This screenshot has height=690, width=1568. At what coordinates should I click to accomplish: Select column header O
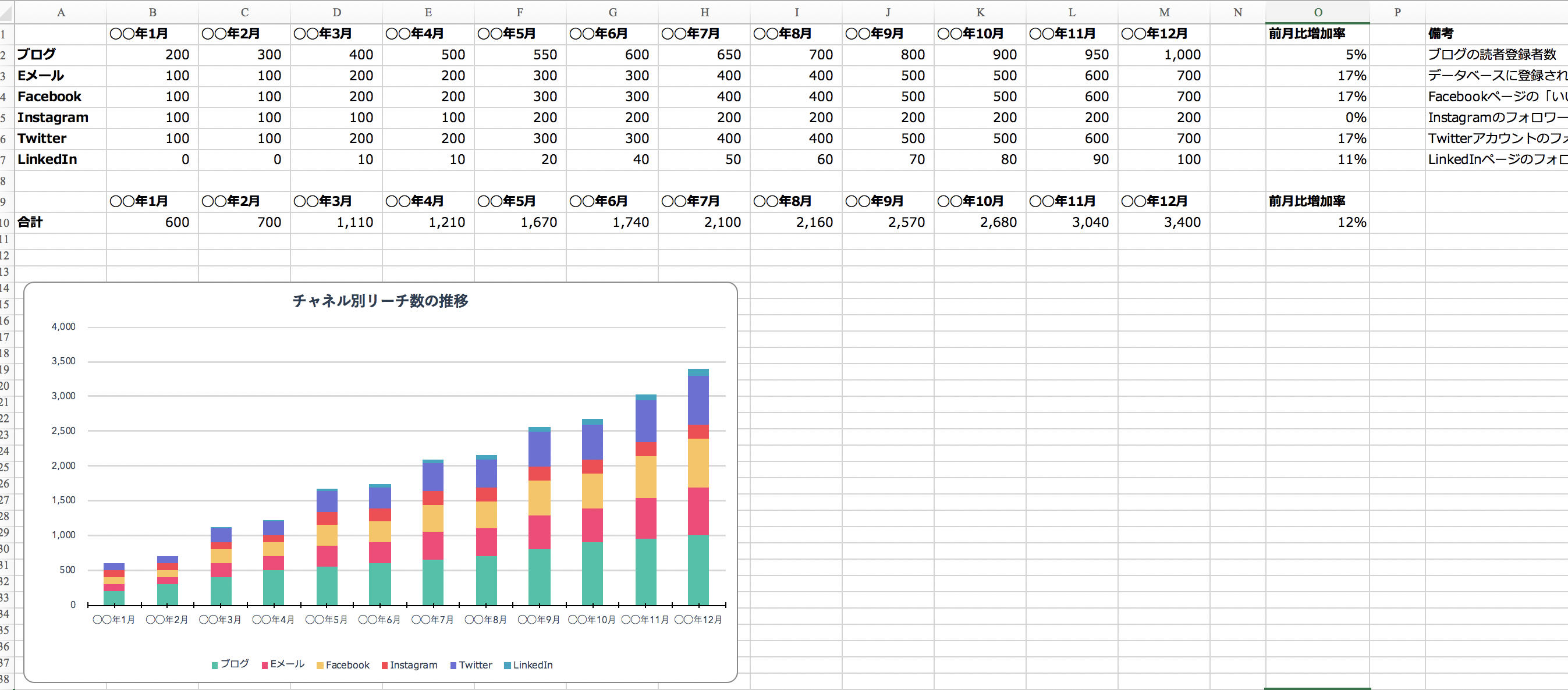coord(1317,12)
